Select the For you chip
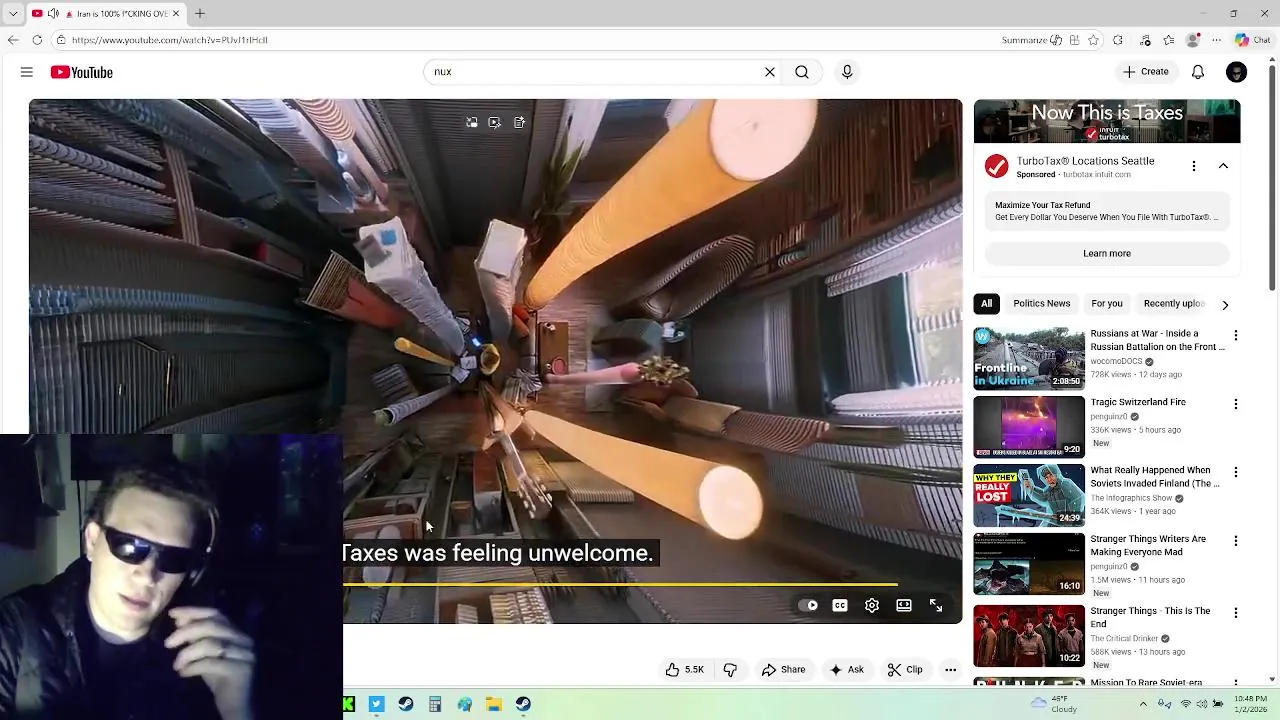This screenshot has height=720, width=1280. 1107,304
